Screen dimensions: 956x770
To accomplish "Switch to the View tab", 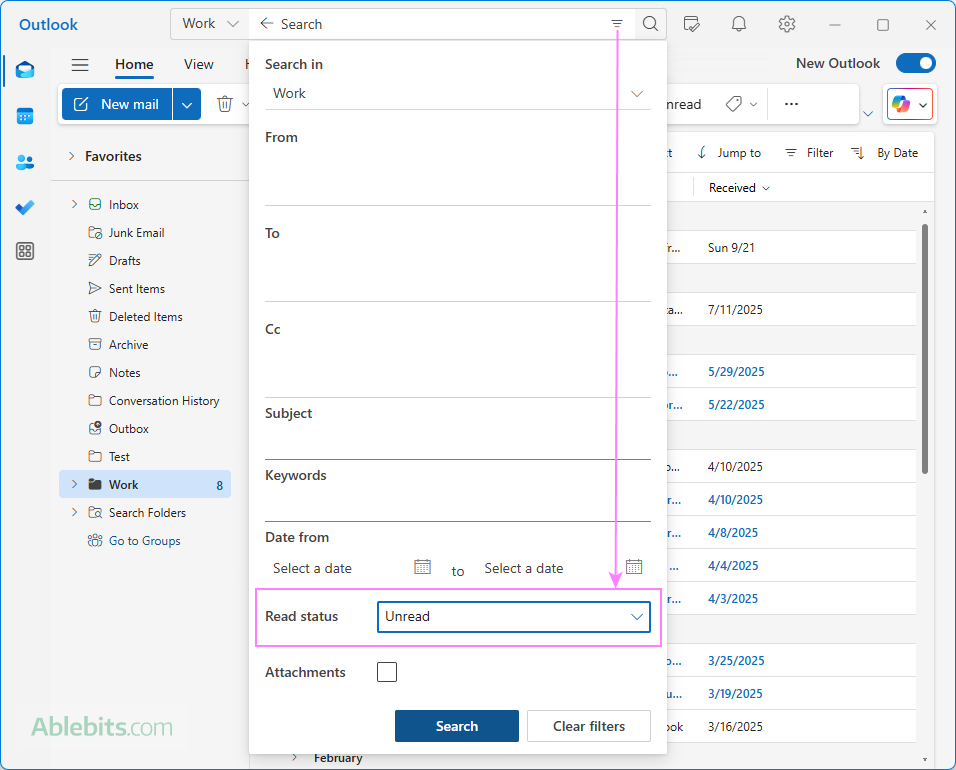I will tap(198, 64).
